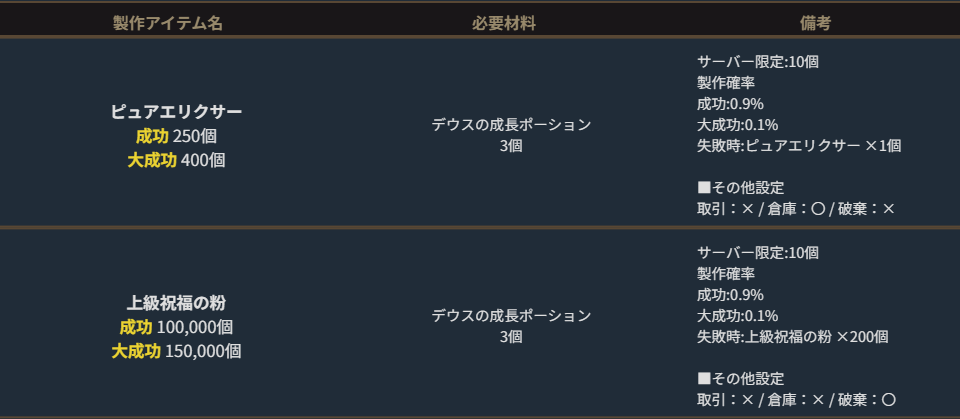Click デウスの成長ポーション in the 上級祝福の粉 row
960x419 pixels.
pyautogui.click(x=511, y=316)
